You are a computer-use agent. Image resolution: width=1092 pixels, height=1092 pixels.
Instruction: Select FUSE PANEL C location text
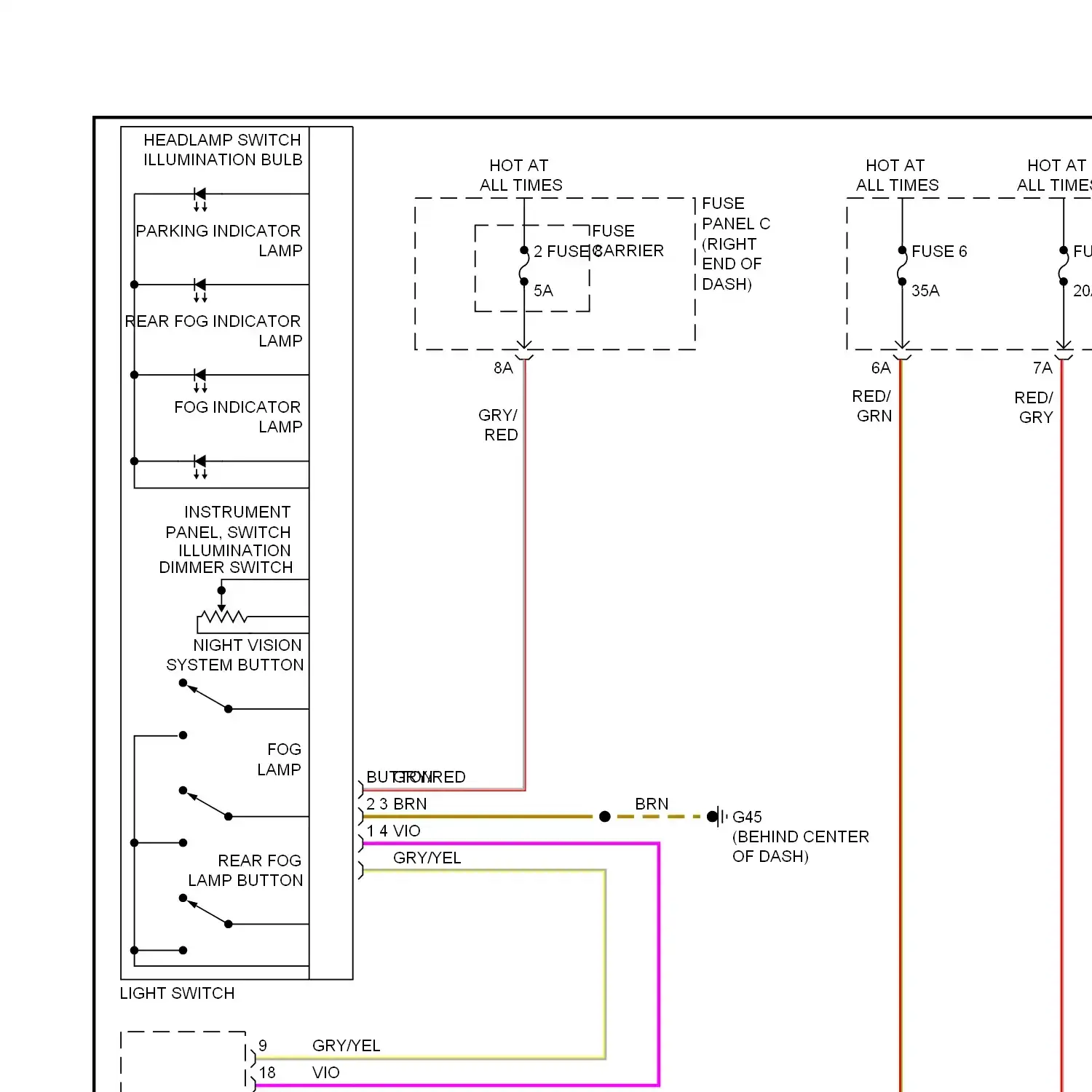tap(736, 243)
